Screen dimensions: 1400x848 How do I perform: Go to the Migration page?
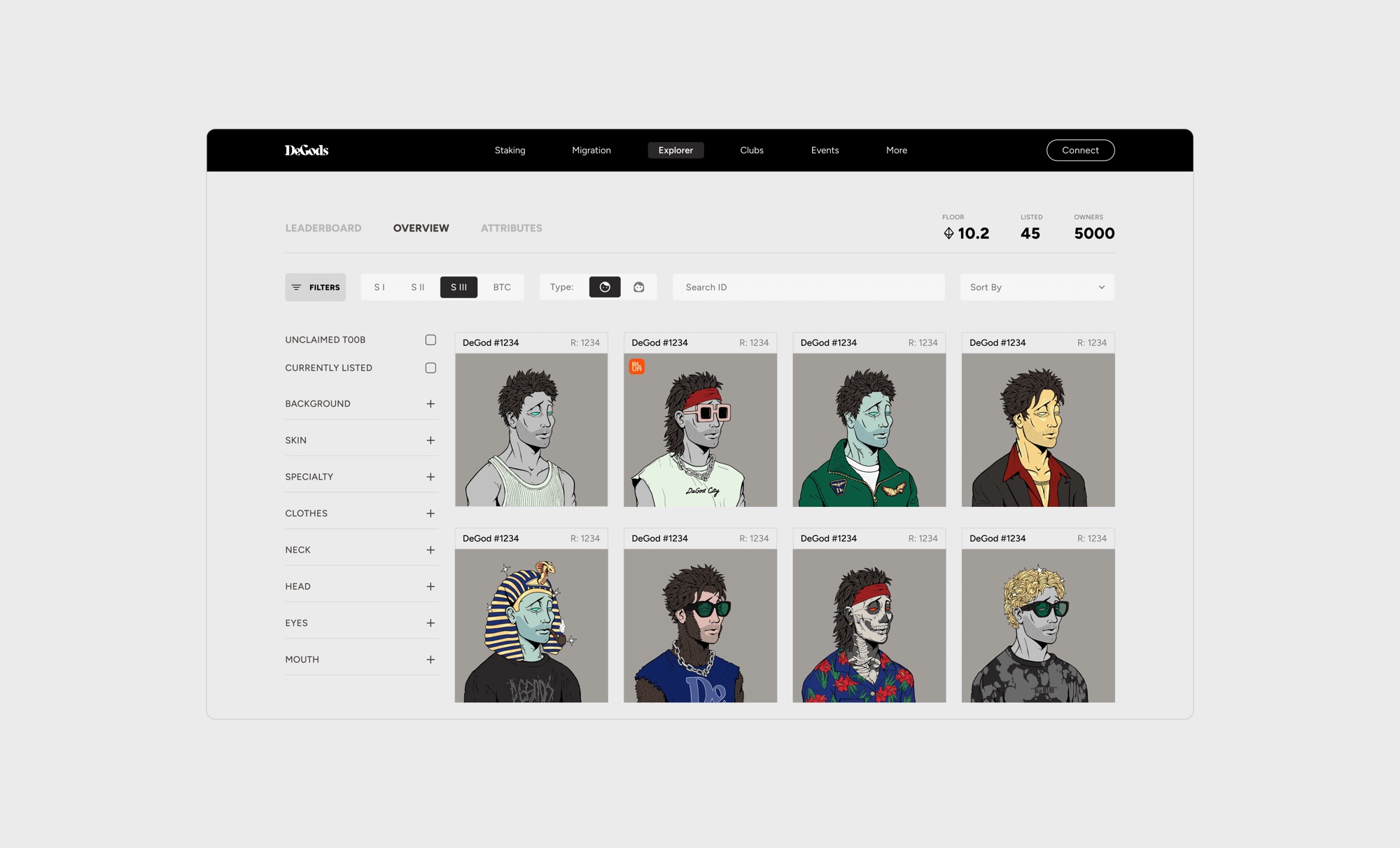[591, 150]
